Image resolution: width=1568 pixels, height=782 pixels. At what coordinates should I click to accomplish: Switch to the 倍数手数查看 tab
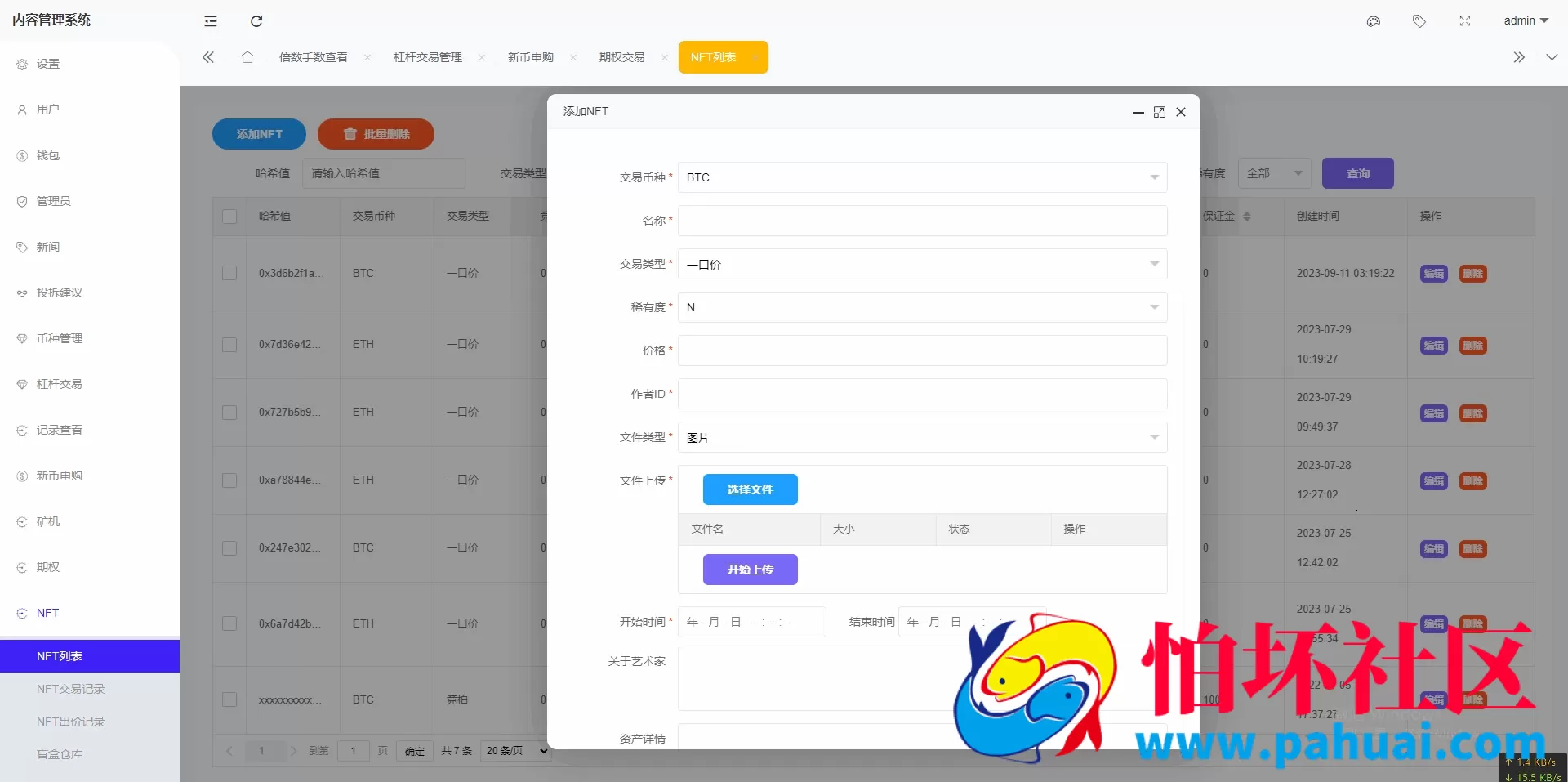click(x=314, y=57)
